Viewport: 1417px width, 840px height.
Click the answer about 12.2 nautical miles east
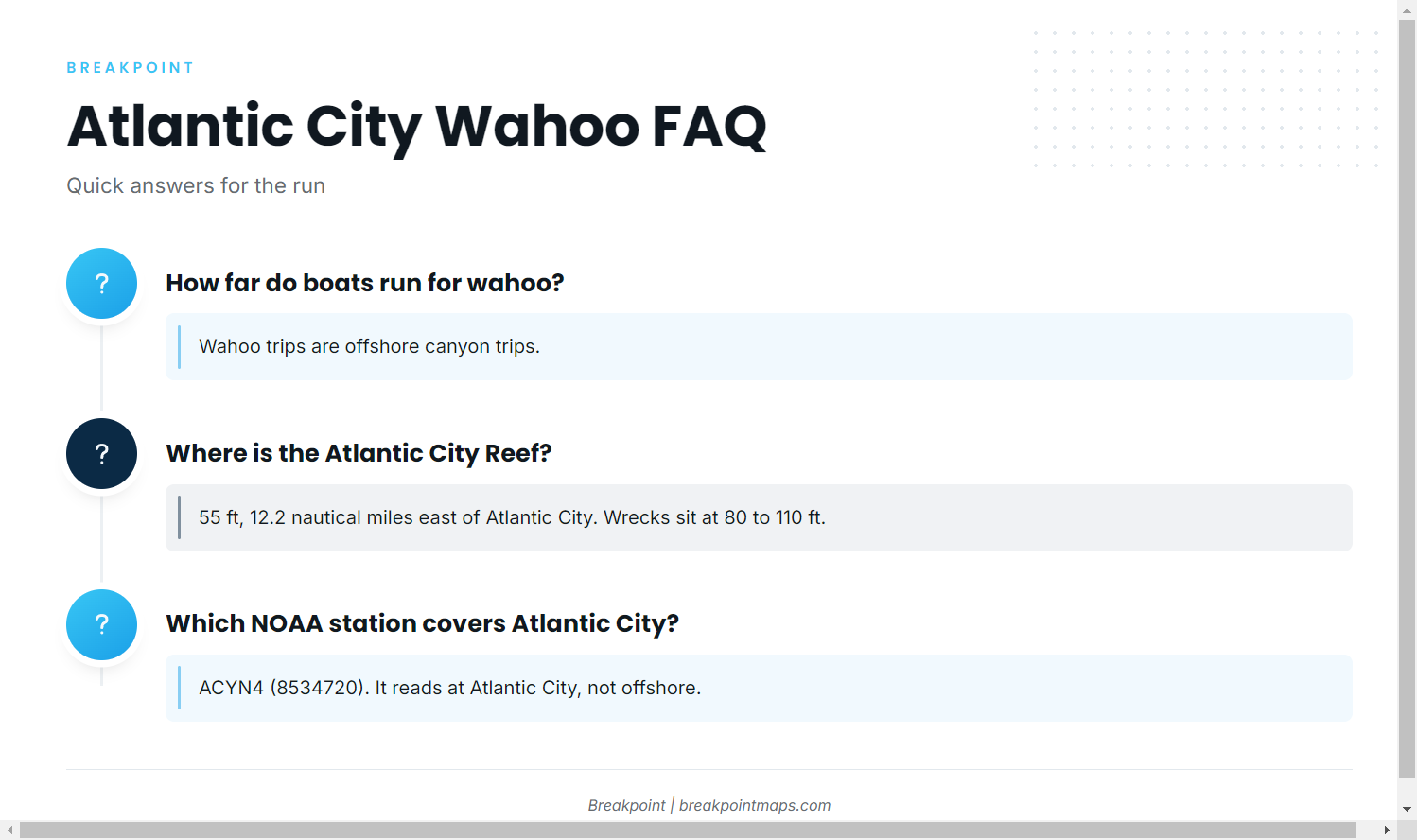coord(759,517)
